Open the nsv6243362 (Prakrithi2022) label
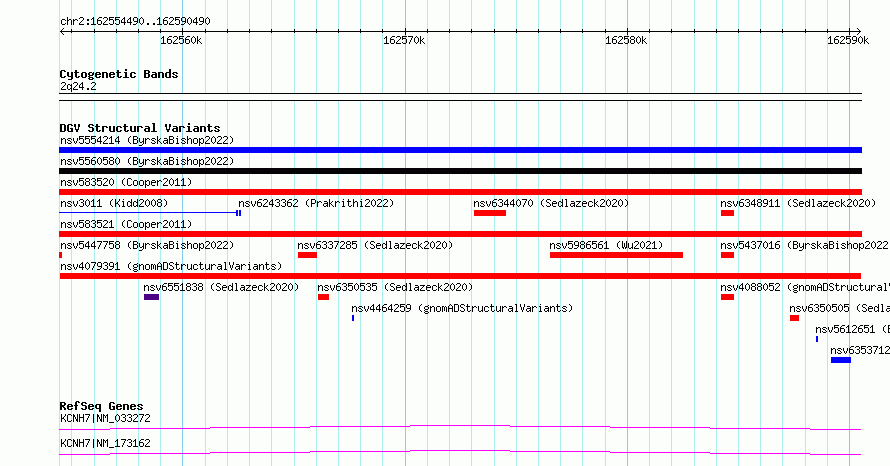 point(316,203)
